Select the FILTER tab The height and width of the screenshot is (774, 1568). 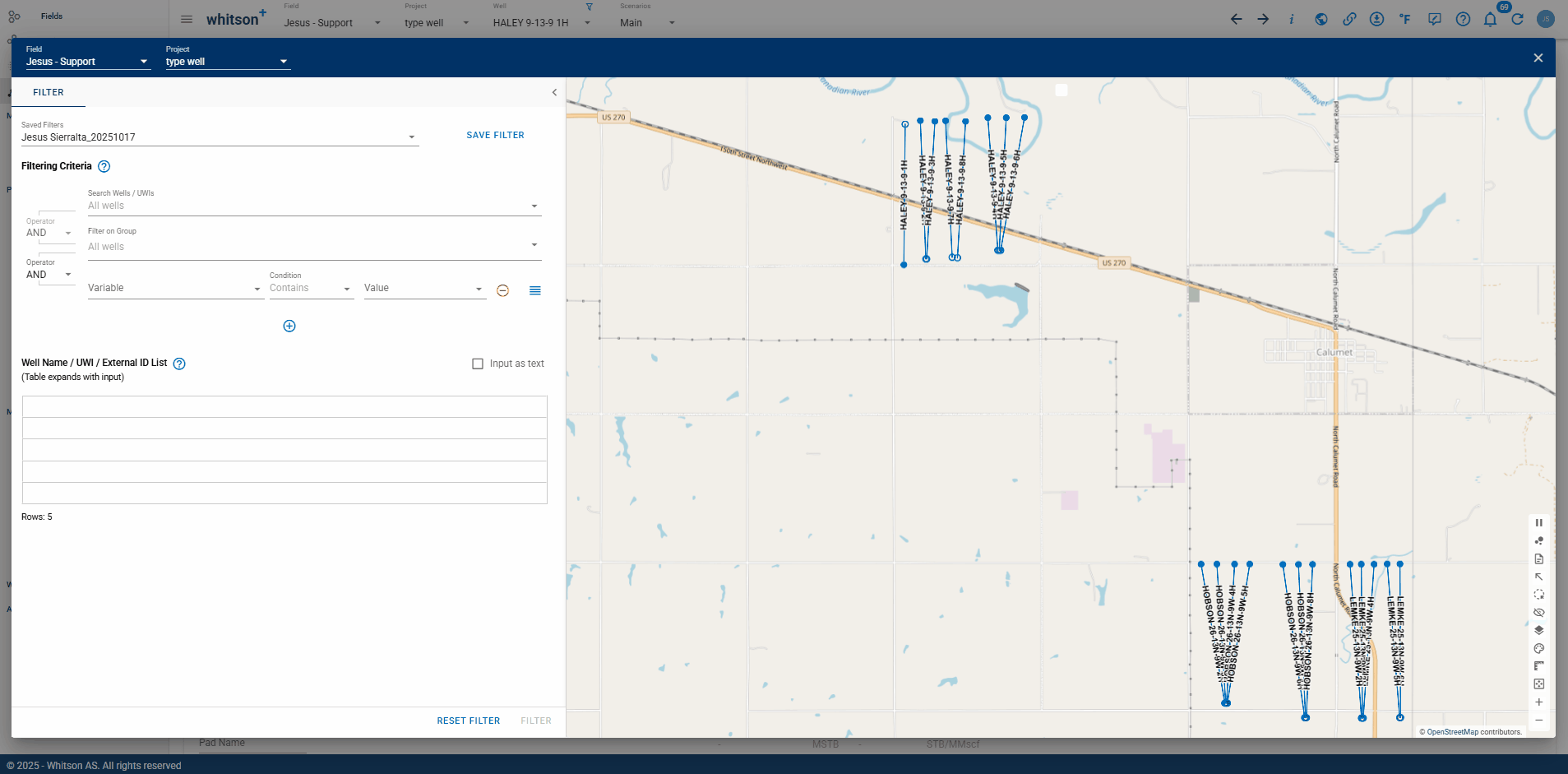pyautogui.click(x=49, y=92)
